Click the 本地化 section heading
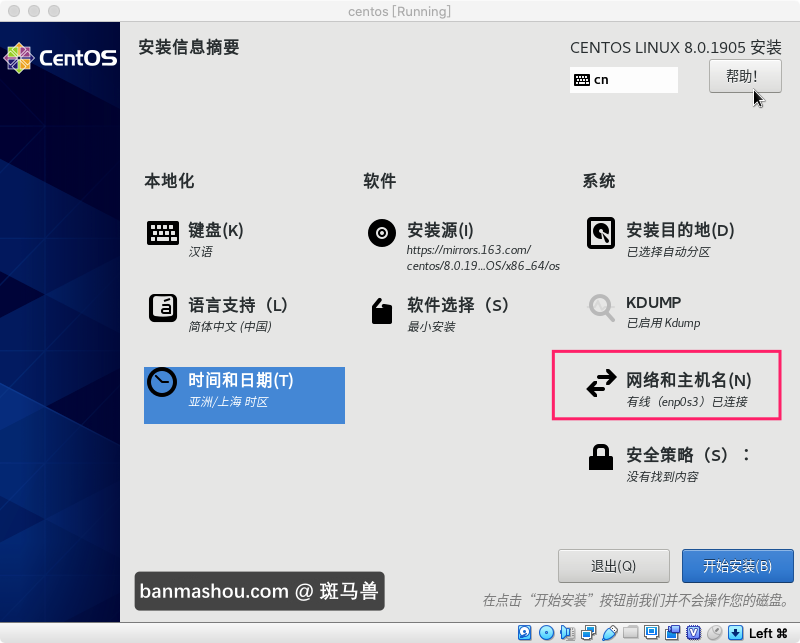This screenshot has width=800, height=643. coord(169,181)
